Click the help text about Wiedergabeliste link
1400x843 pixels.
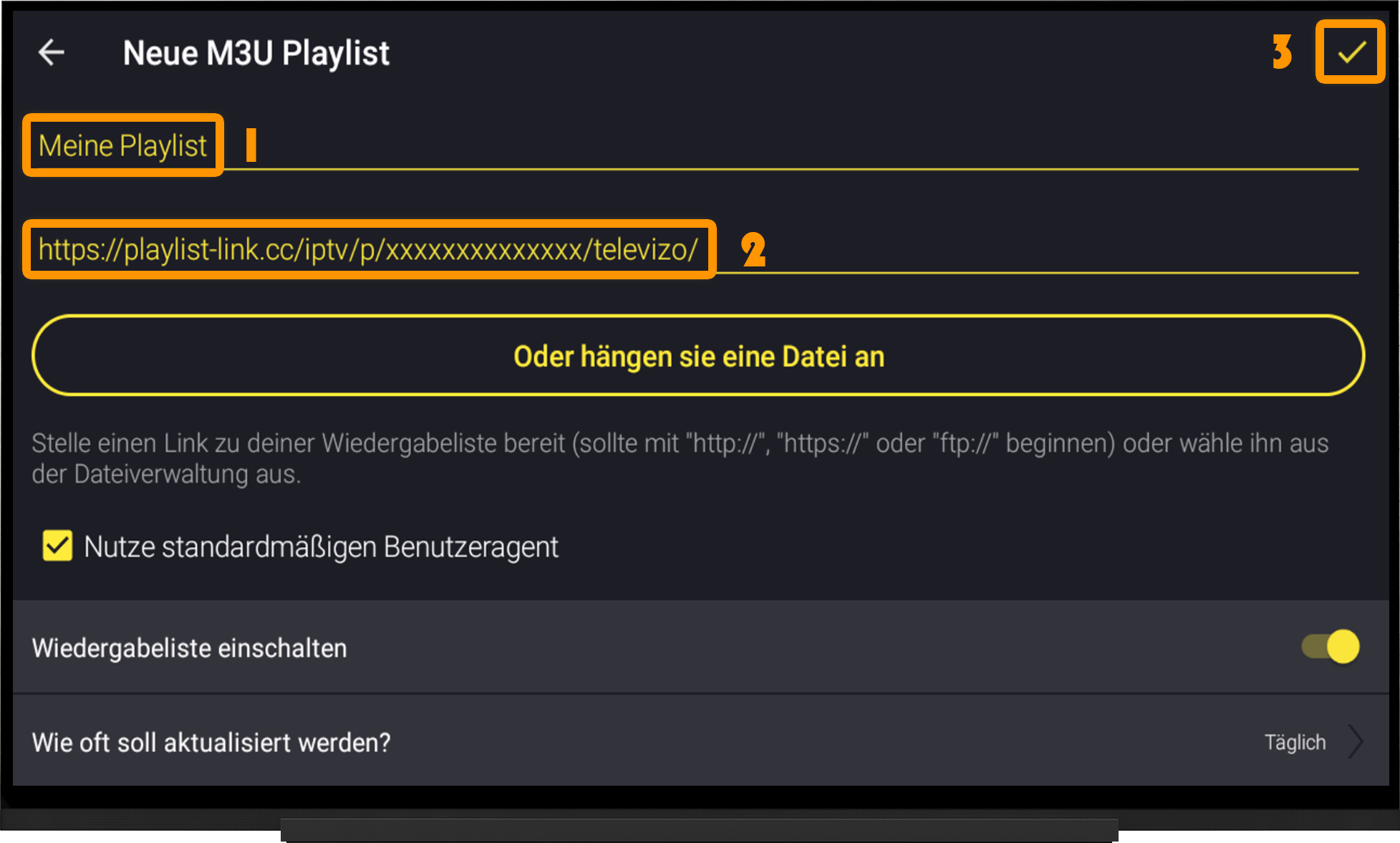click(x=680, y=458)
